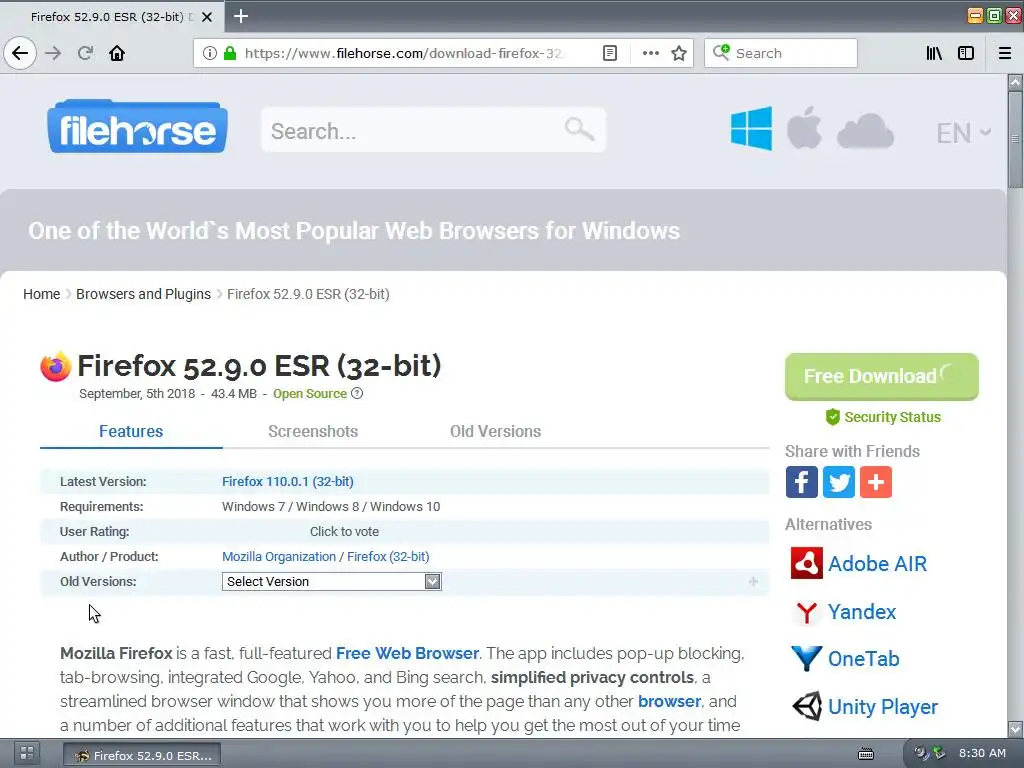This screenshot has width=1024, height=768.
Task: Open the Select Version dropdown
Action: point(332,581)
